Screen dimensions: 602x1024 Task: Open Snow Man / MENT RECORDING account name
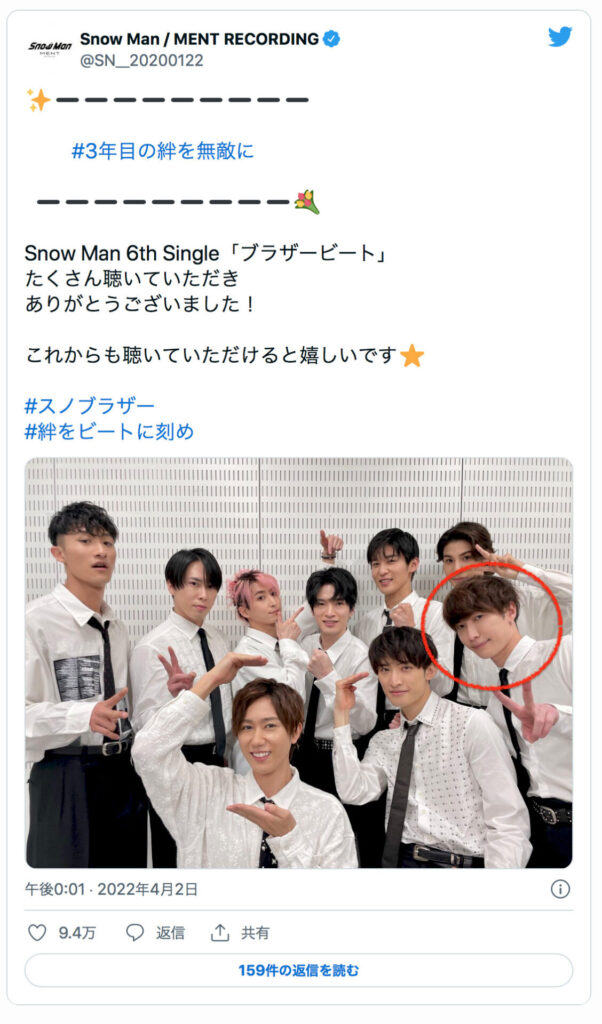pyautogui.click(x=199, y=39)
